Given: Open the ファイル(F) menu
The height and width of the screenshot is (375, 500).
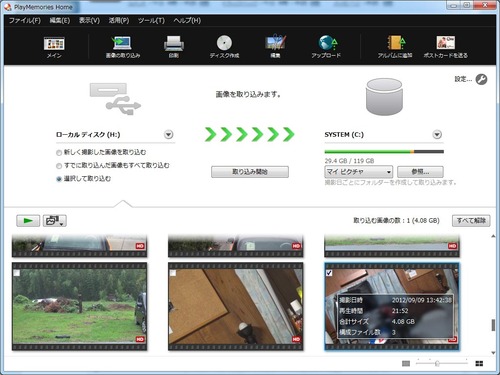Looking at the screenshot, I should coord(25,21).
